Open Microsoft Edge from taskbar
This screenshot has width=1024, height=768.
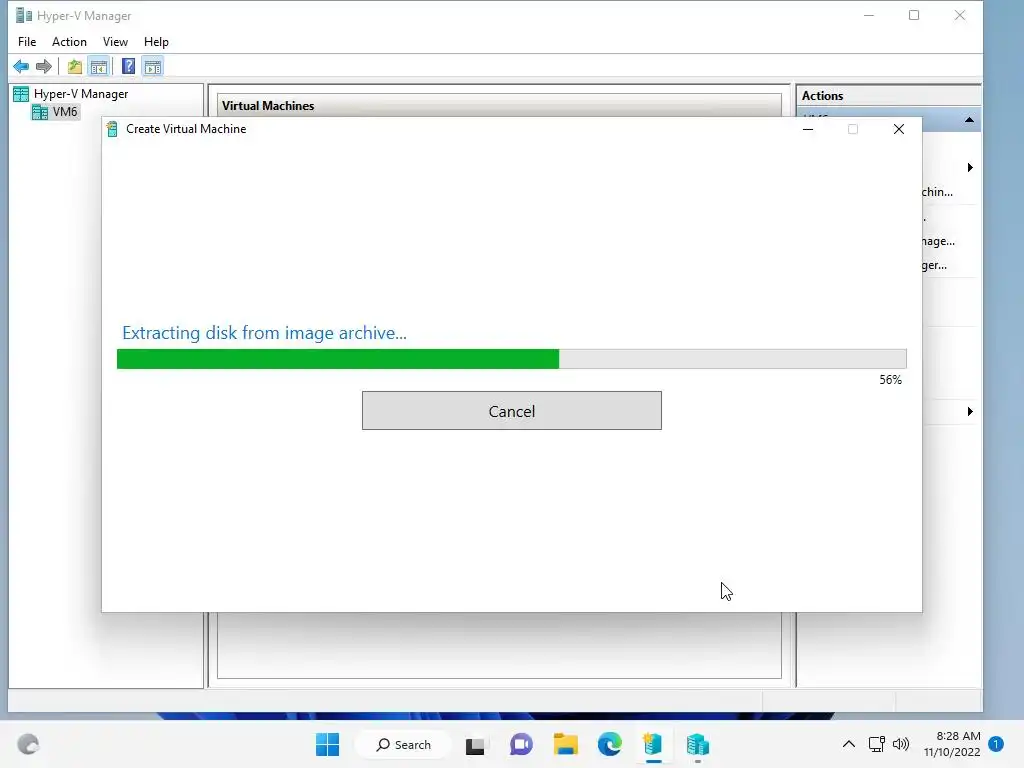(x=610, y=744)
